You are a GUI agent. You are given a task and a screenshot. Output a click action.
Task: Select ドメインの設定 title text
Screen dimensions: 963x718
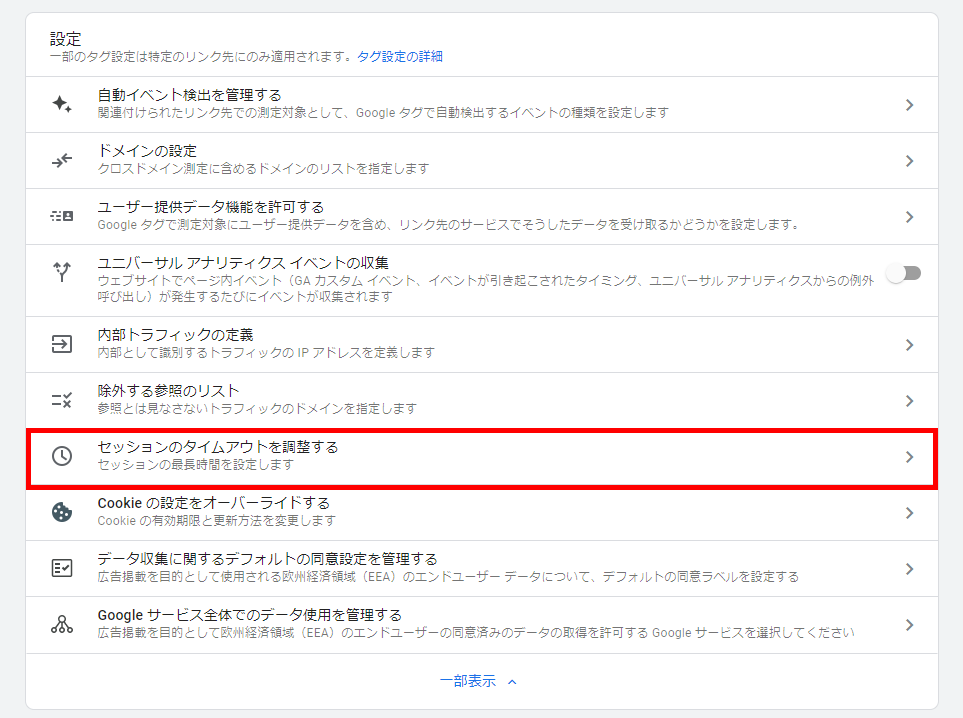point(147,151)
